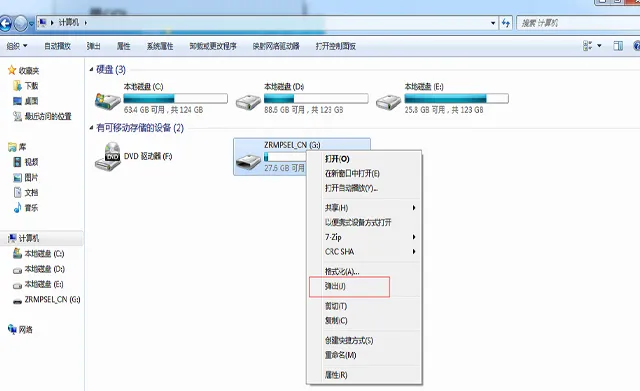Toggle the preview pane icon
This screenshot has width=640, height=391.
(x=618, y=46)
